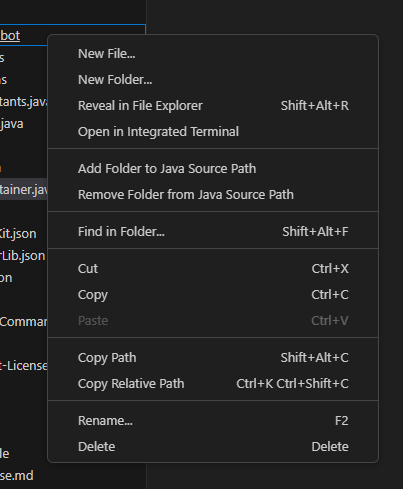Open the file ending in Lib.json
The width and height of the screenshot is (403, 489).
click(23, 256)
